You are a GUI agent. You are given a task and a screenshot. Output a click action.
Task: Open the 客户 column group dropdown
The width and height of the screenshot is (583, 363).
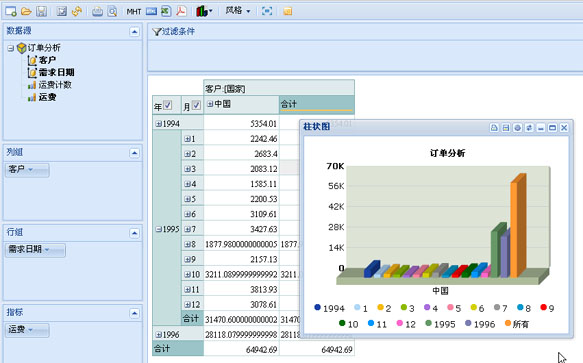click(27, 170)
